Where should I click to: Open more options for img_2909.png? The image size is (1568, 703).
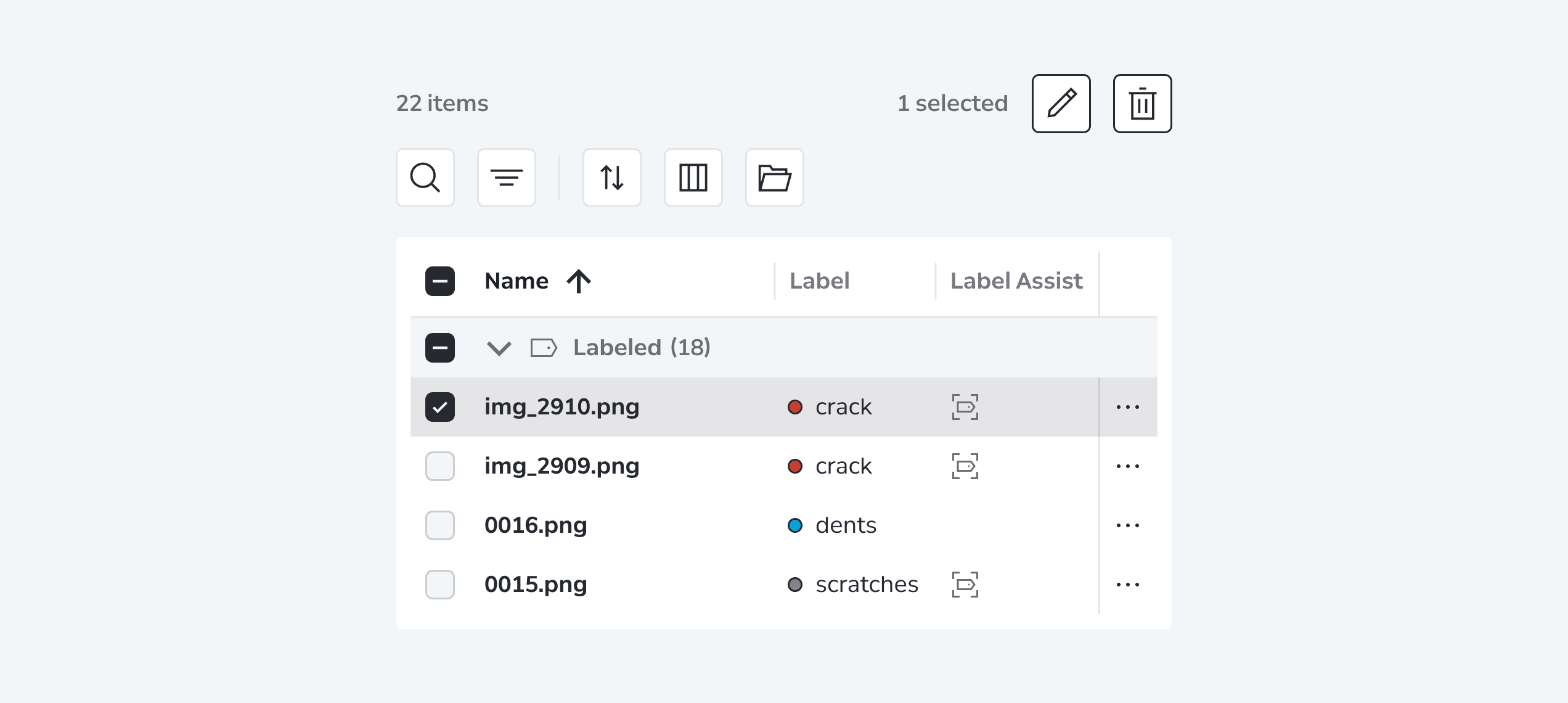(1128, 466)
